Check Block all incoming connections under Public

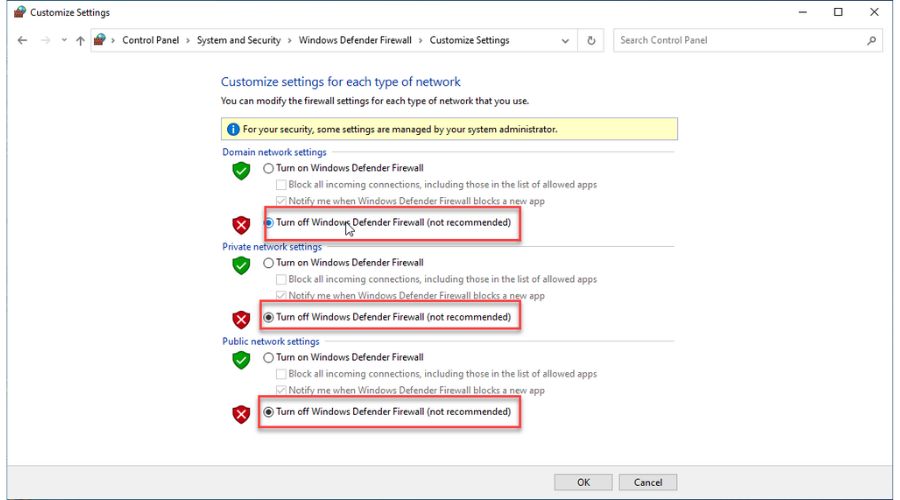pos(281,374)
